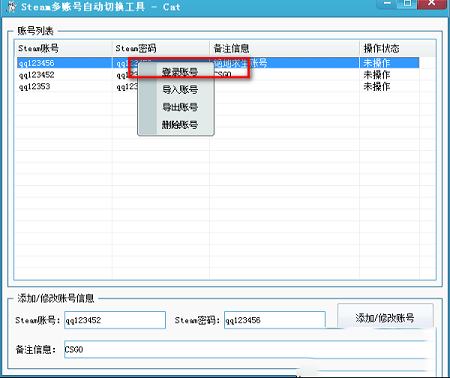450x378 pixels.
Task: Choose 登录账号 from the context menu
Action: 180,72
